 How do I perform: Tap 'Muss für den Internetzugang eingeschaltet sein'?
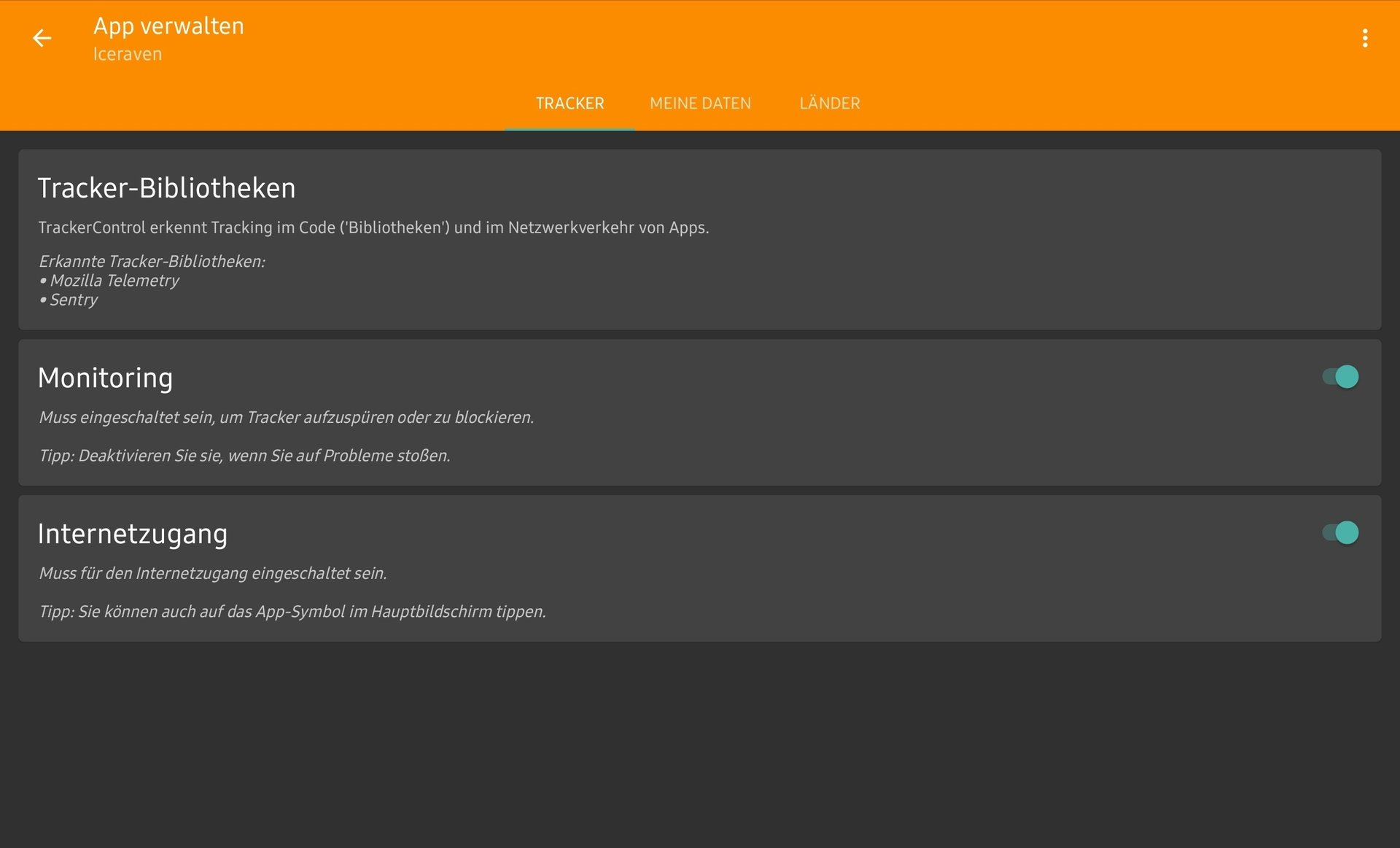tap(212, 573)
